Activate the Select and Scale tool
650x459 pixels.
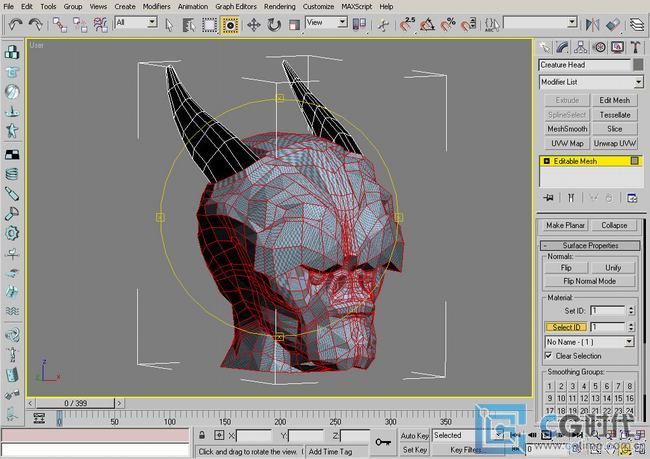[x=294, y=25]
